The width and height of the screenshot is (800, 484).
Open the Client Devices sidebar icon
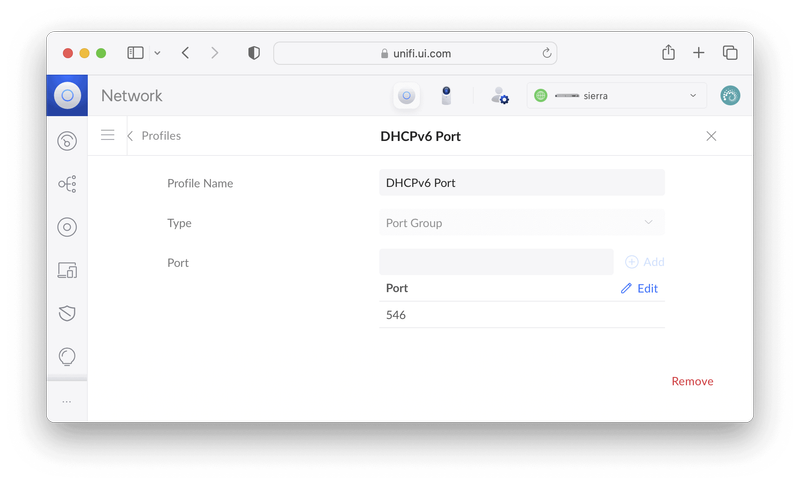(x=67, y=270)
